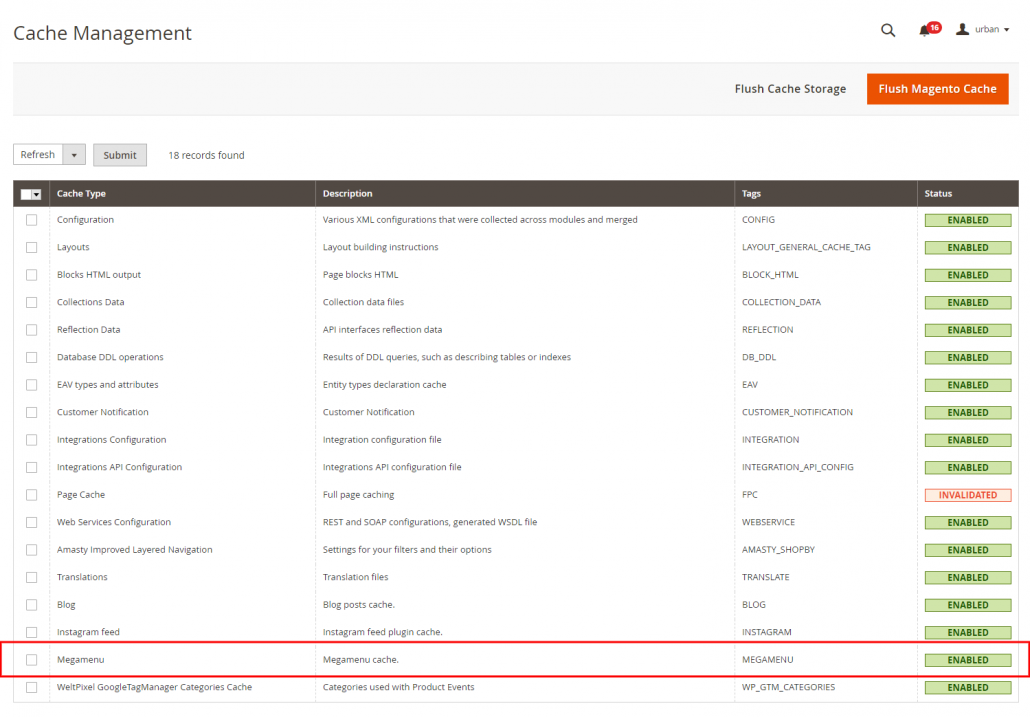Check the Blog cache checkbox
1030x717 pixels.
pyautogui.click(x=31, y=604)
